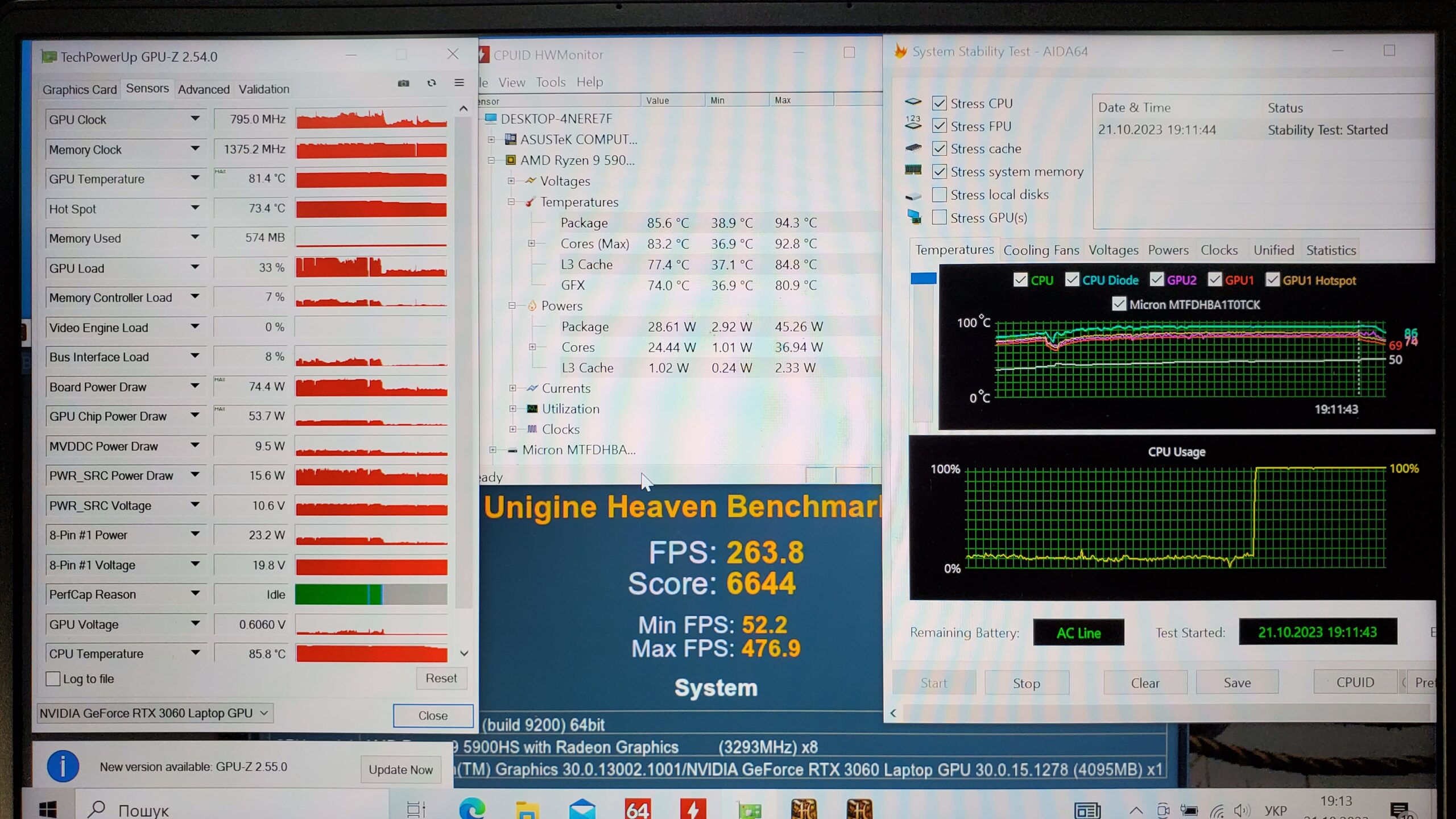
Task: Expand the Voltages tree node
Action: click(x=511, y=181)
